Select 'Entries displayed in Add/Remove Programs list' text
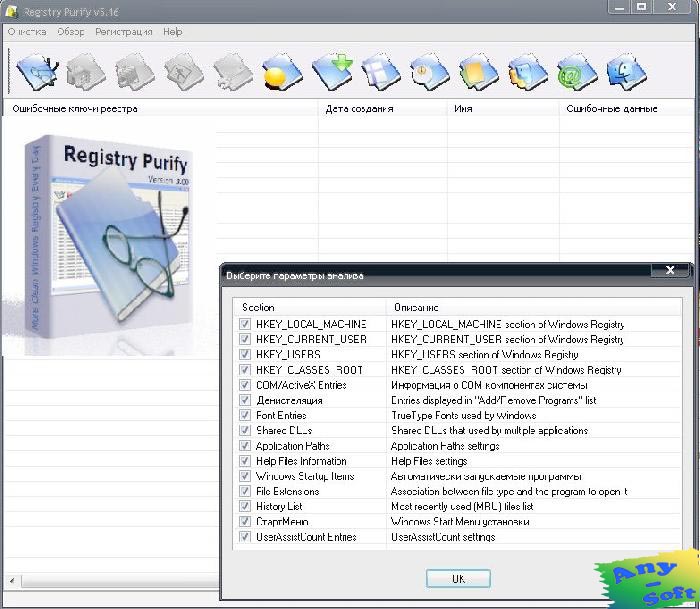Screen dimensions: 700x609 pyautogui.click(x=493, y=400)
